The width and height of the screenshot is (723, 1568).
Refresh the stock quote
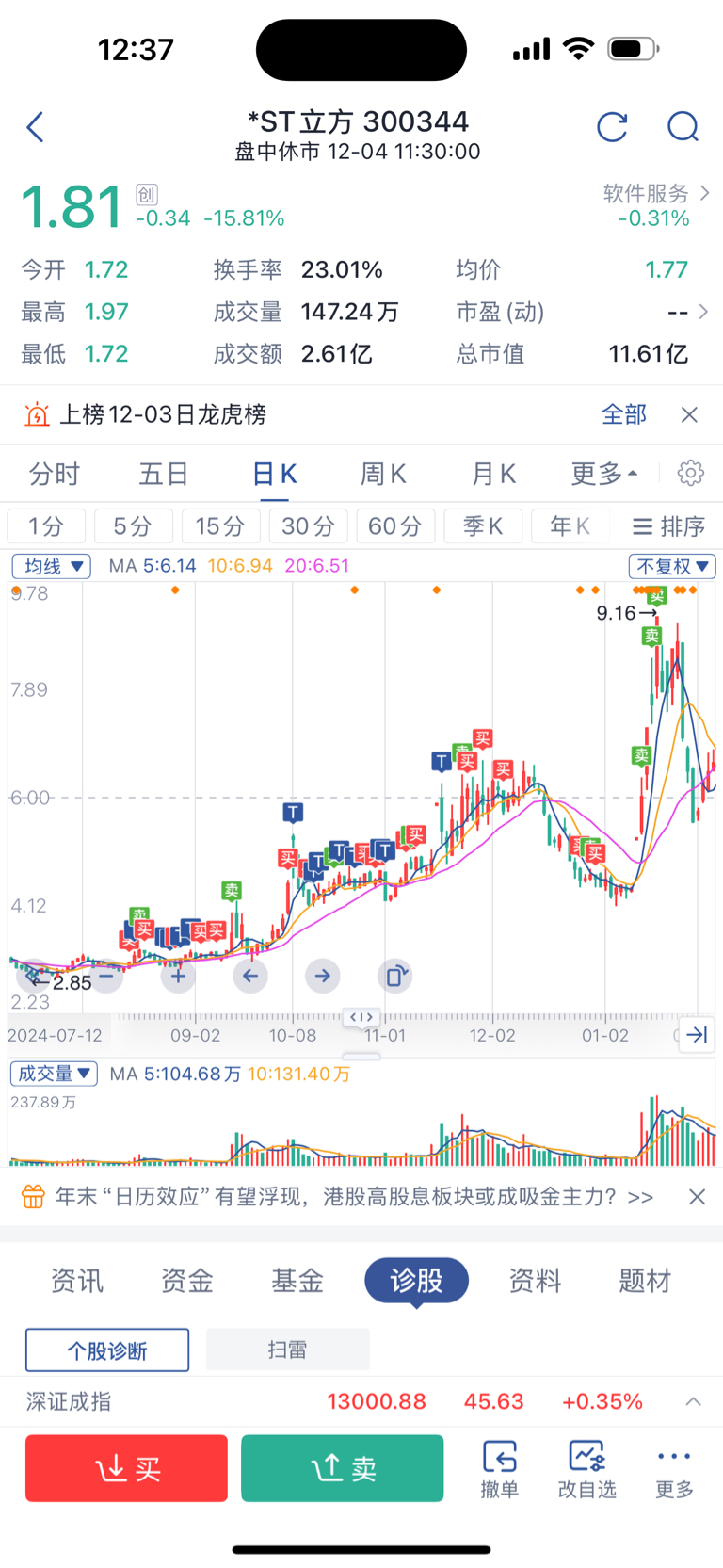click(612, 127)
